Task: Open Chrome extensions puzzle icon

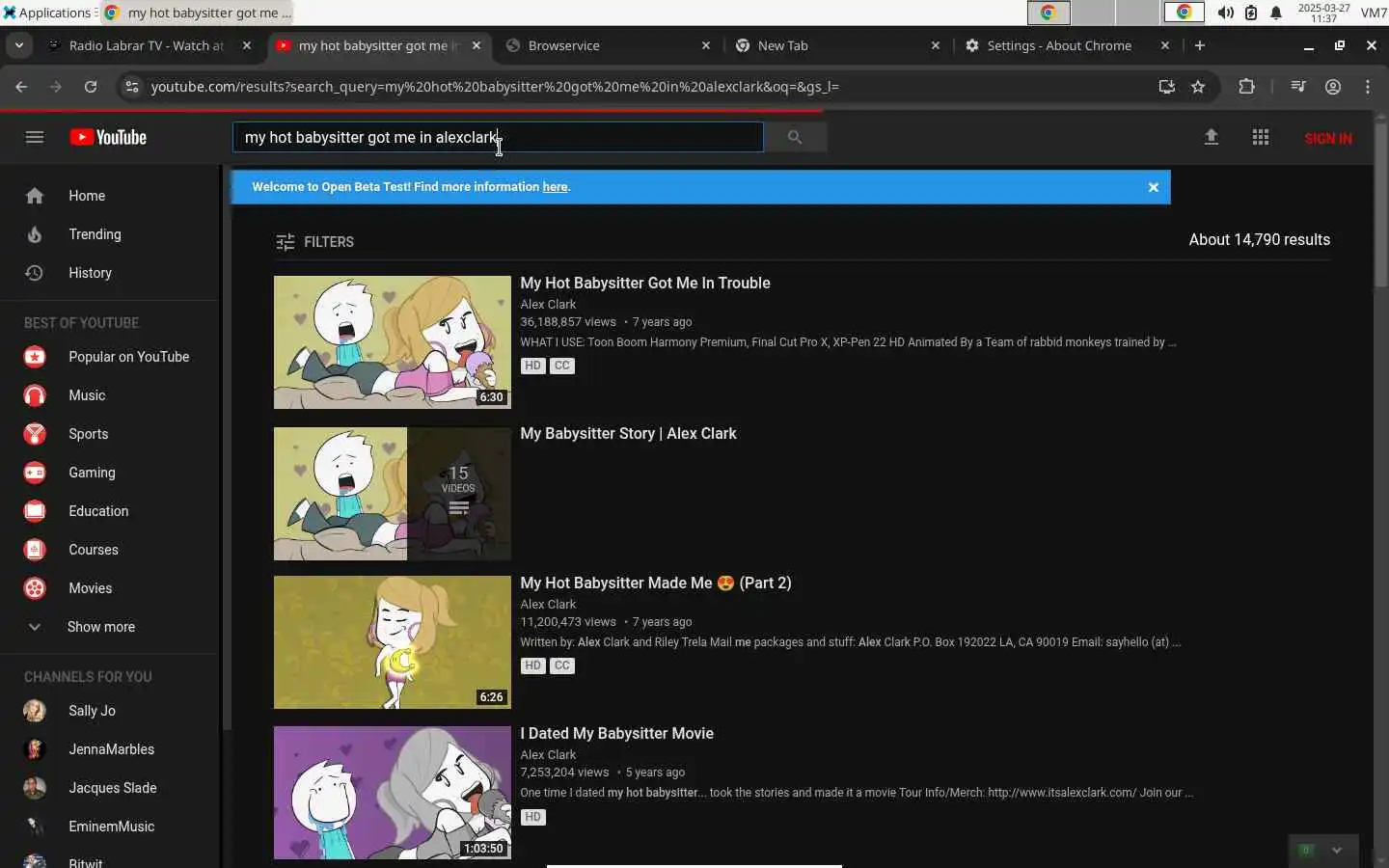Action: pyautogui.click(x=1246, y=87)
